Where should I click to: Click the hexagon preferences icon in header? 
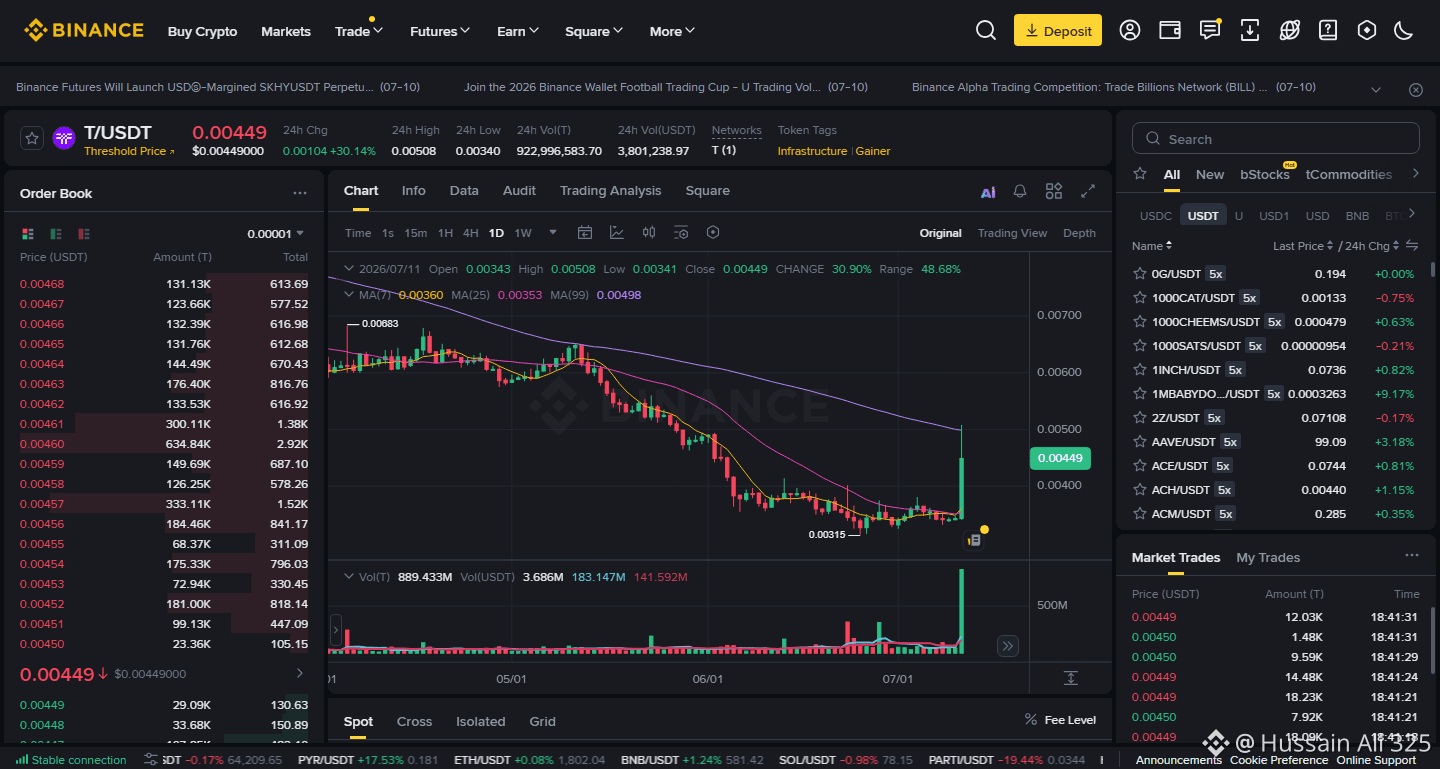click(1367, 30)
